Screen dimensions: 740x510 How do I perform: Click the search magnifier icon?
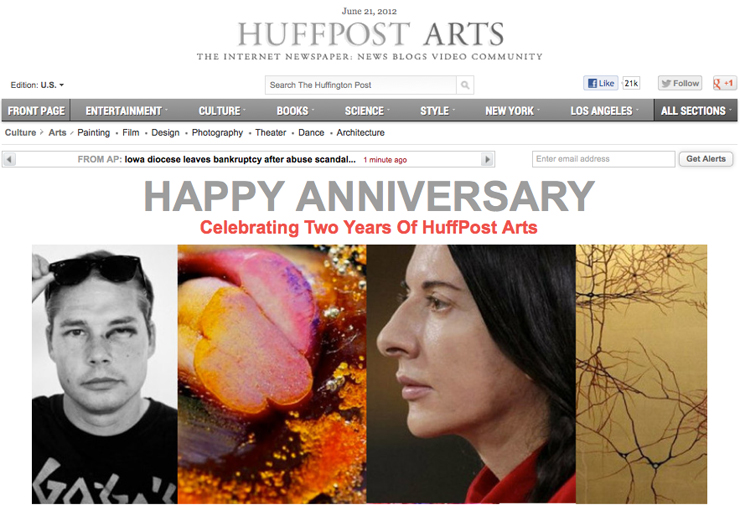pyautogui.click(x=465, y=85)
